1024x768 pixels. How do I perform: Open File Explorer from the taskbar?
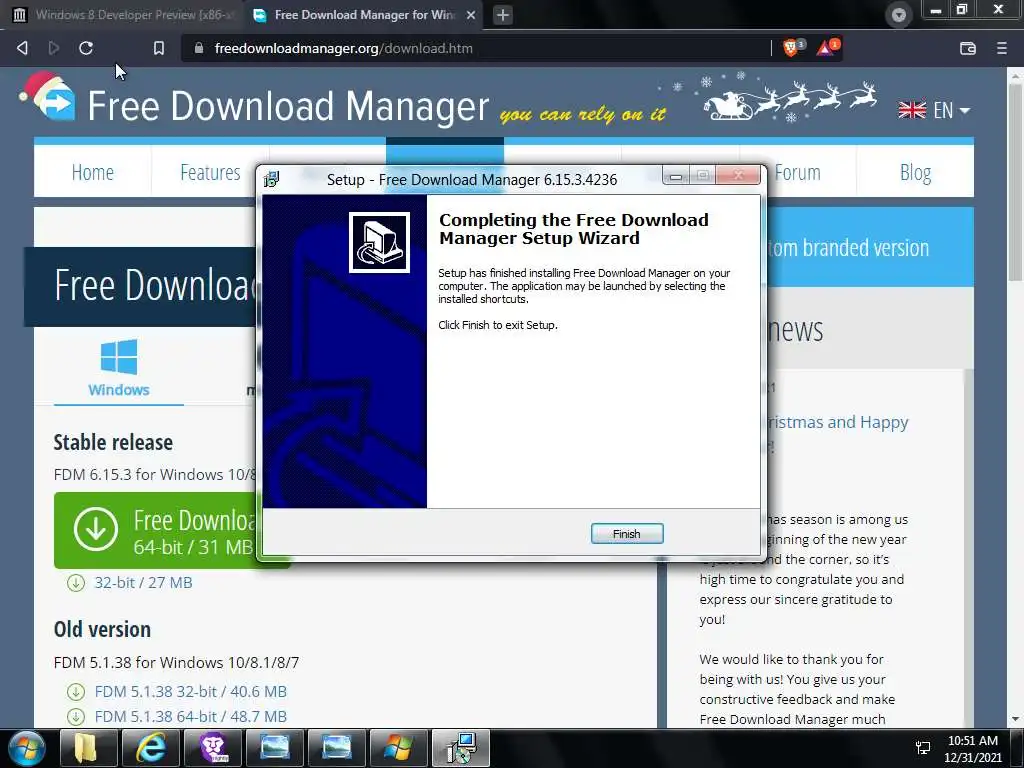tap(88, 748)
